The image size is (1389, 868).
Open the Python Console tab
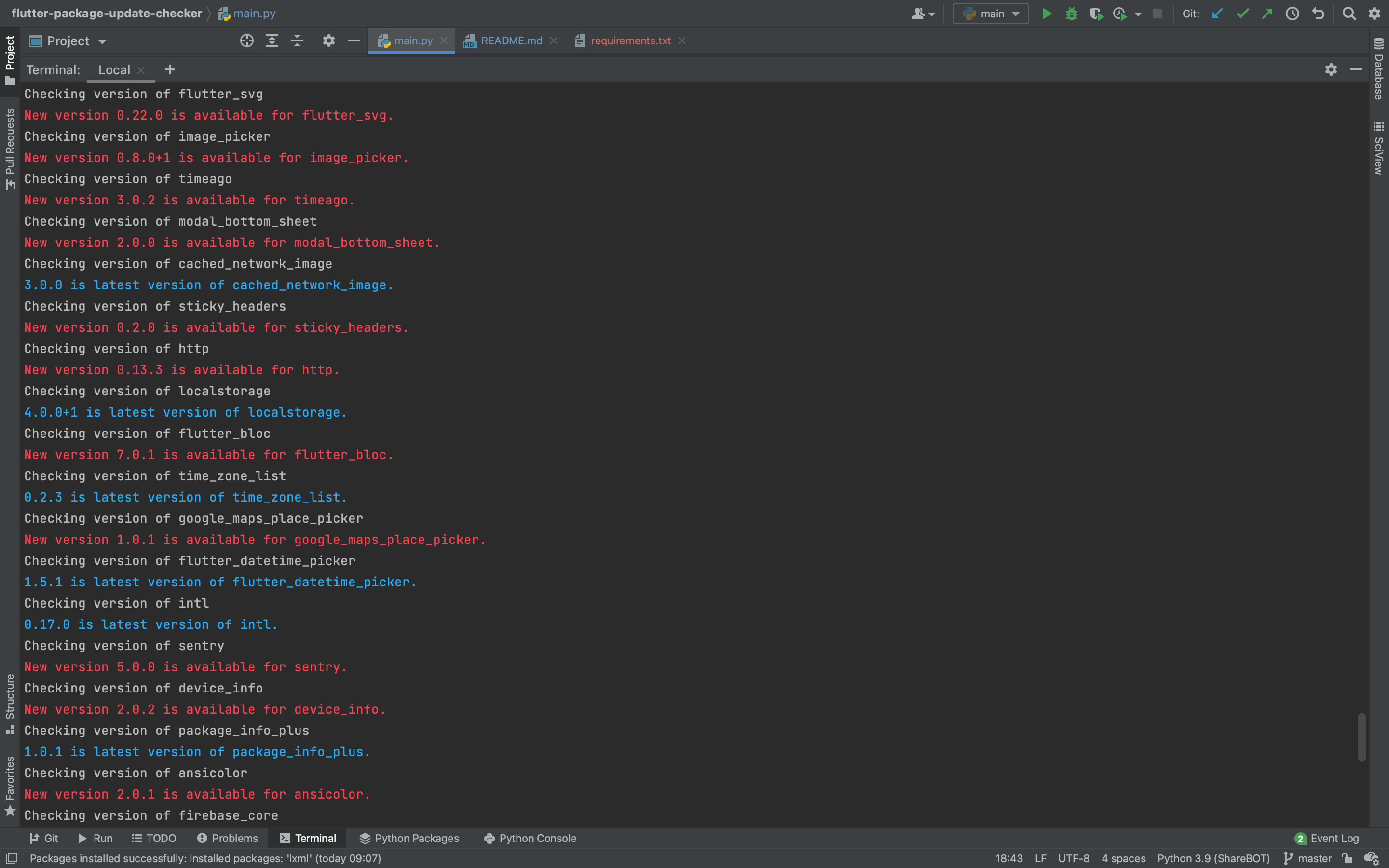tap(530, 838)
